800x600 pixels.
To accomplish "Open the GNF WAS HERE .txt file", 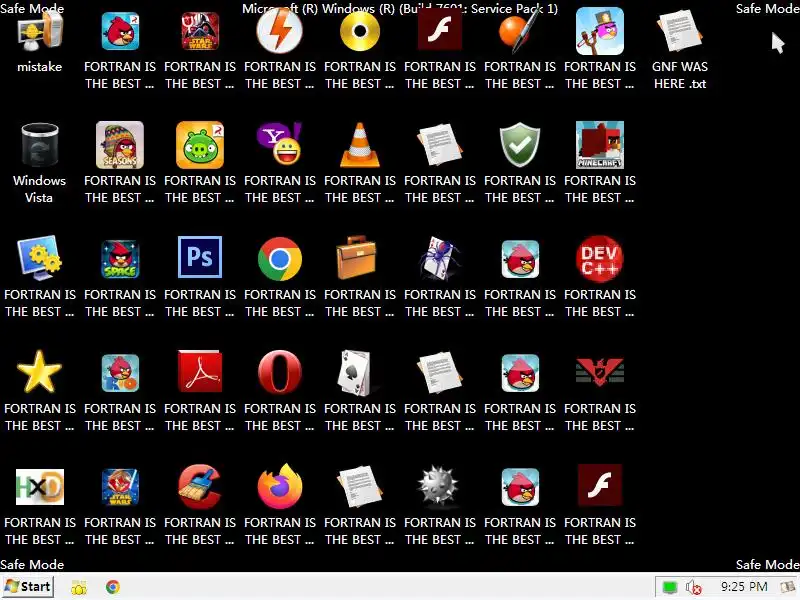I will click(x=680, y=32).
